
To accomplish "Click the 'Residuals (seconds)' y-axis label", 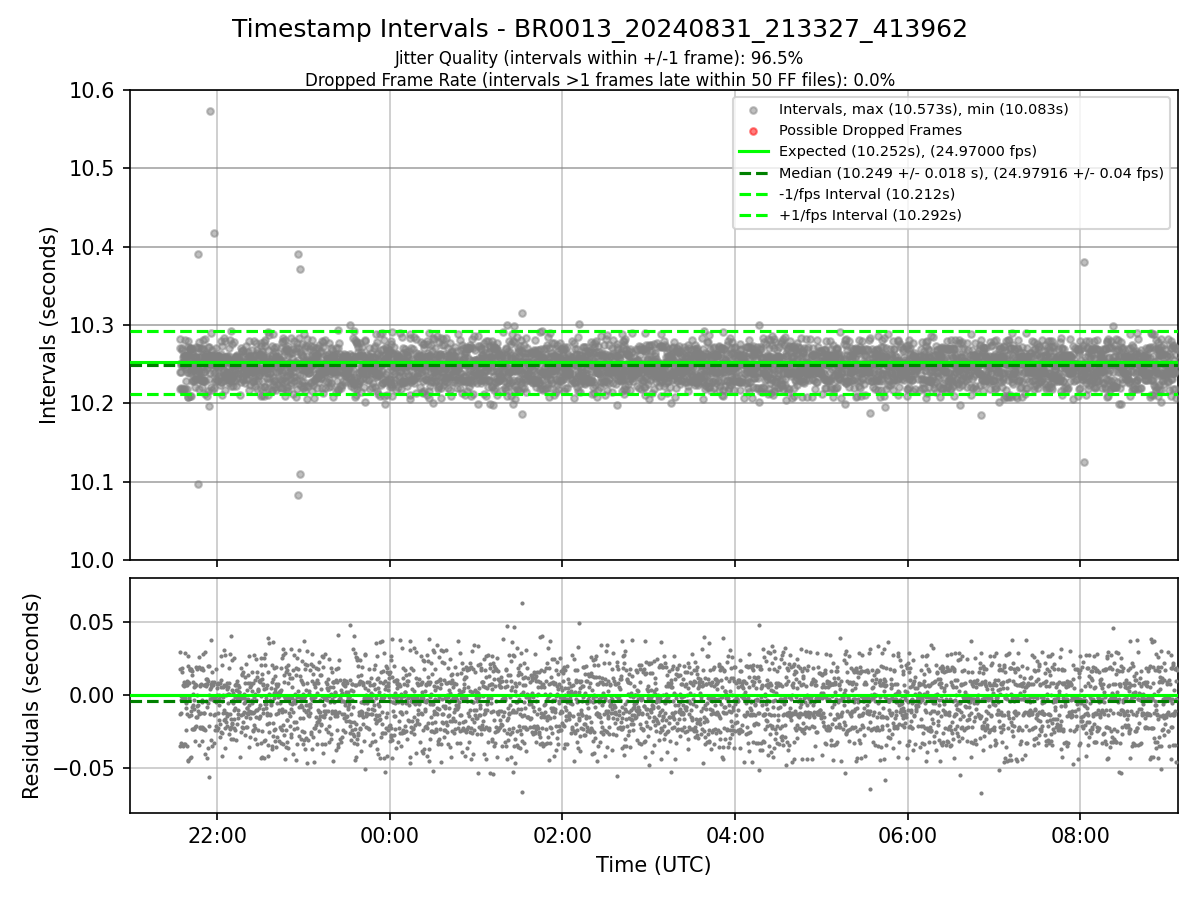I will (x=31, y=696).
